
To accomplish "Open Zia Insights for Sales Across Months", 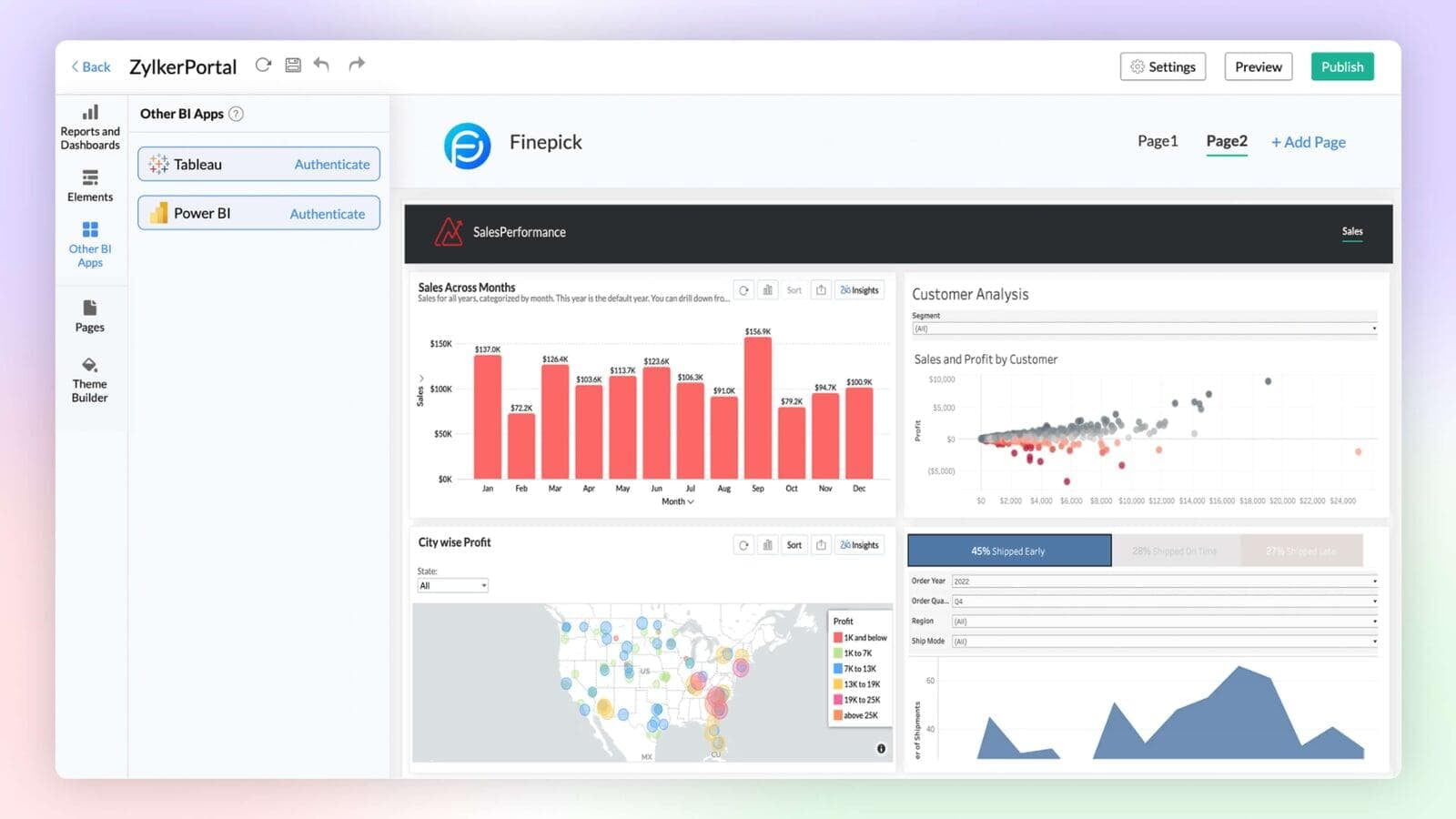I will point(859,290).
